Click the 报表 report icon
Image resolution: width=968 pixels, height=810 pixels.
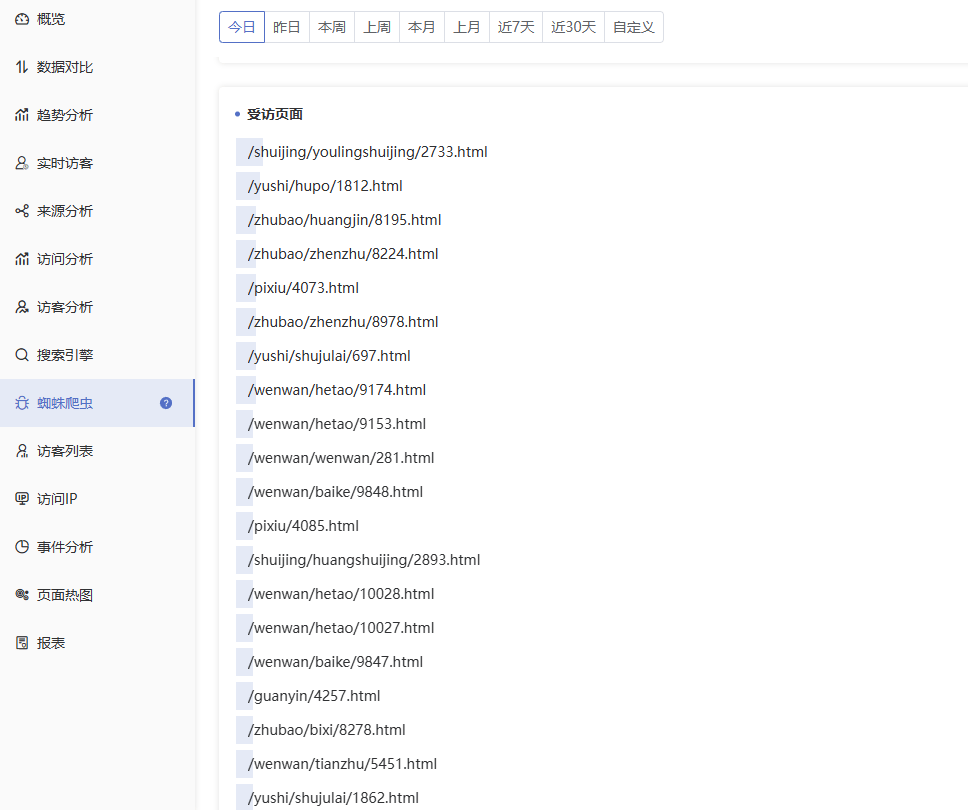[22, 643]
